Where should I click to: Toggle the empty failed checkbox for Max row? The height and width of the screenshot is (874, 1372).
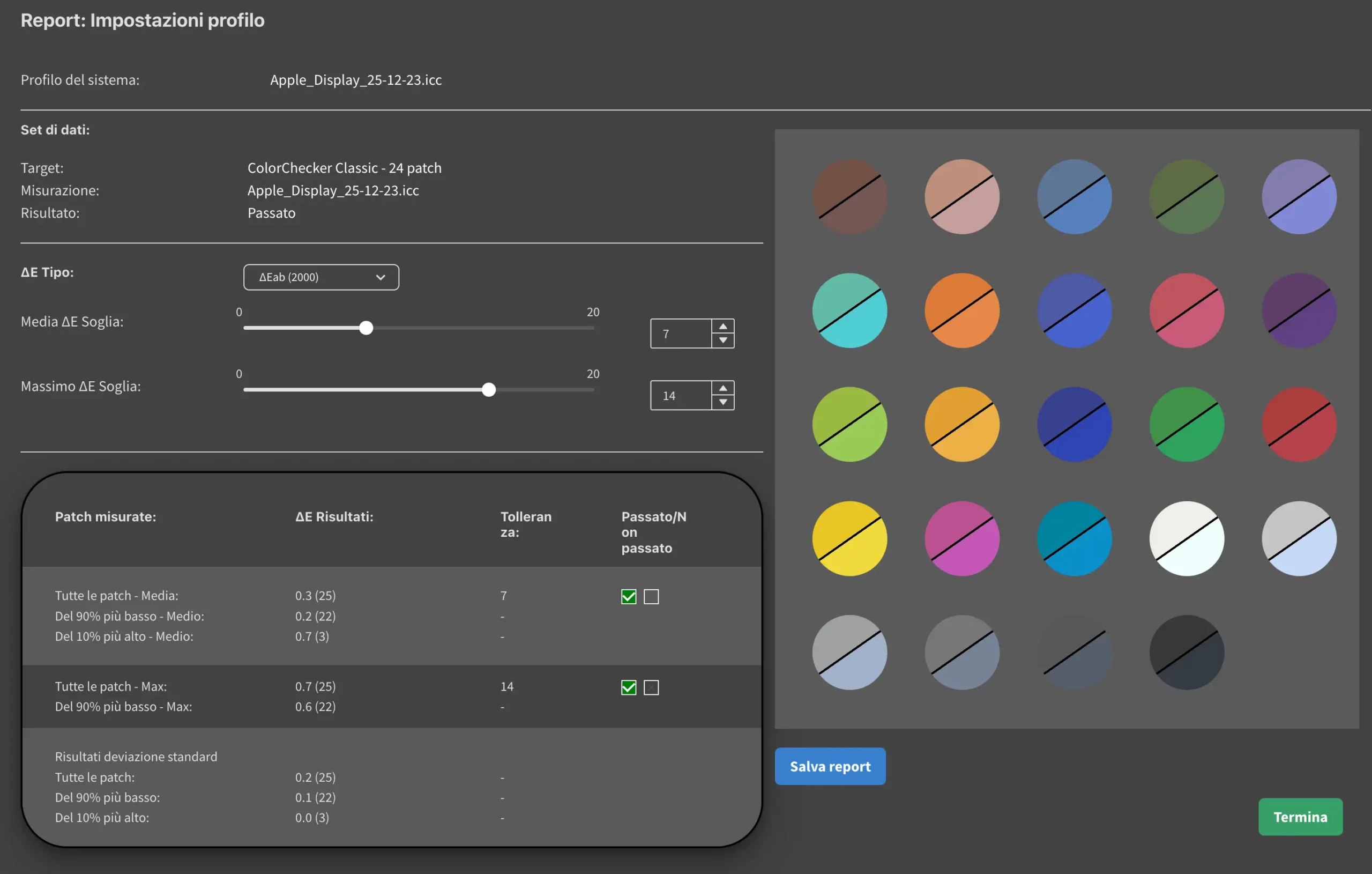pos(651,687)
